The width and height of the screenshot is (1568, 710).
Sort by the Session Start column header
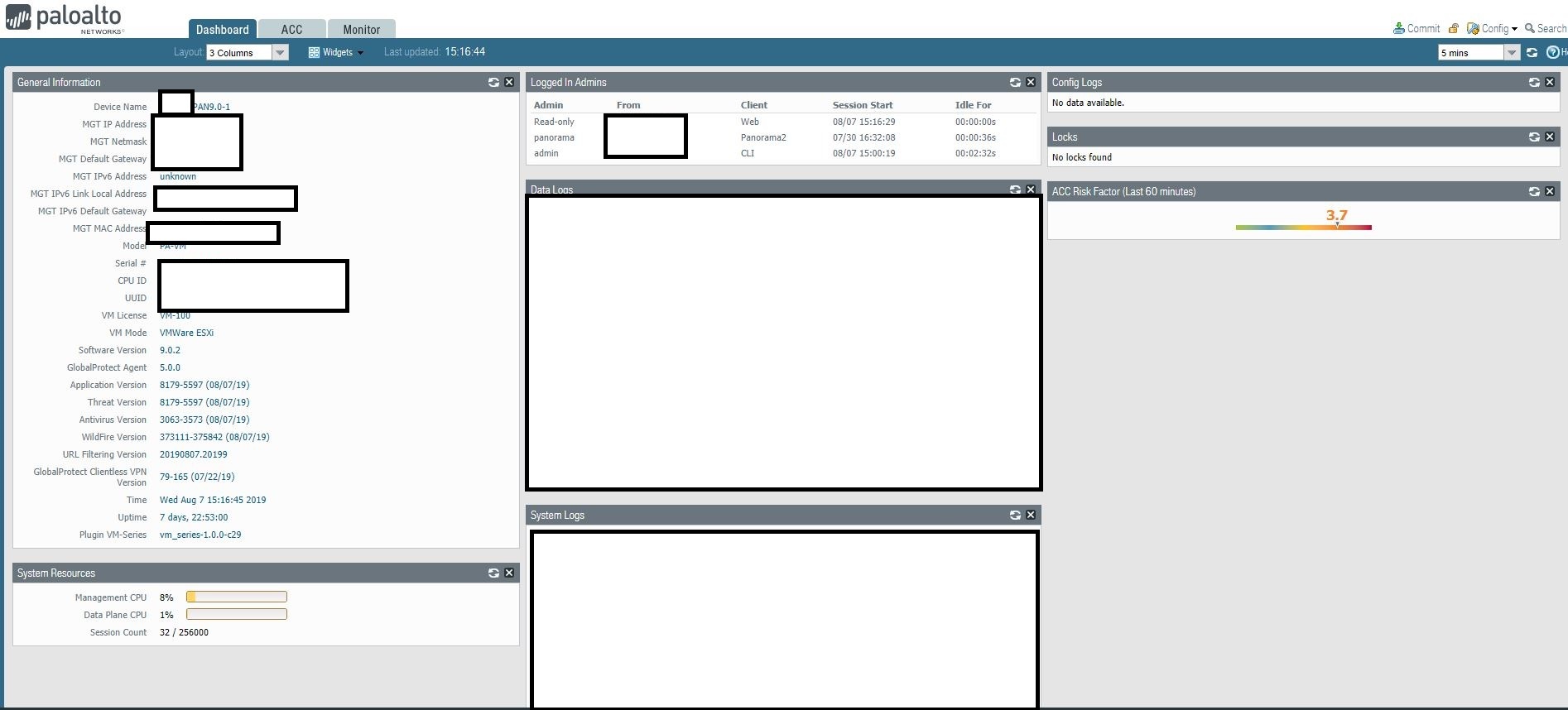[863, 105]
